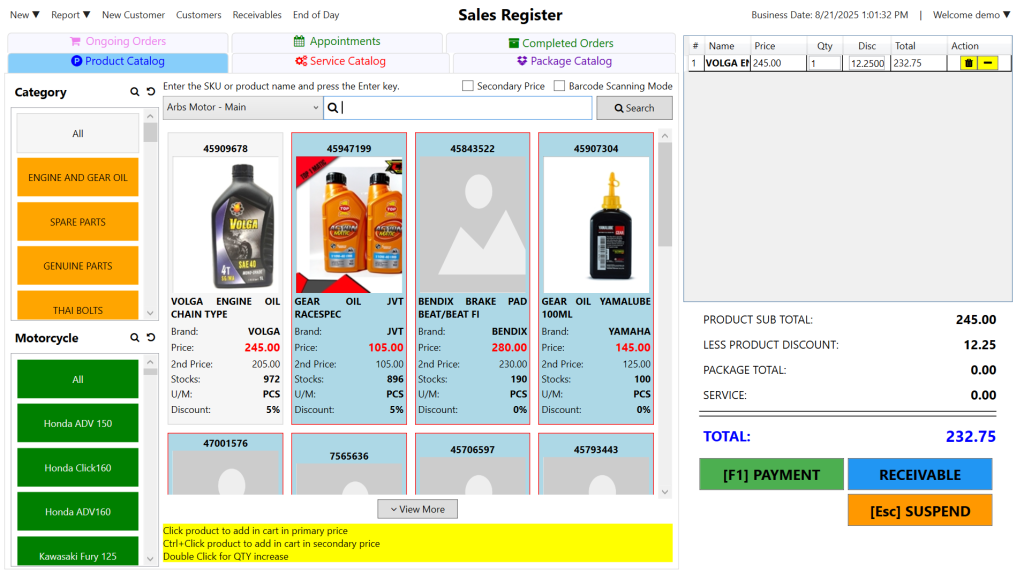
Task: Click the Product Catalog P icon
Action: (76, 61)
